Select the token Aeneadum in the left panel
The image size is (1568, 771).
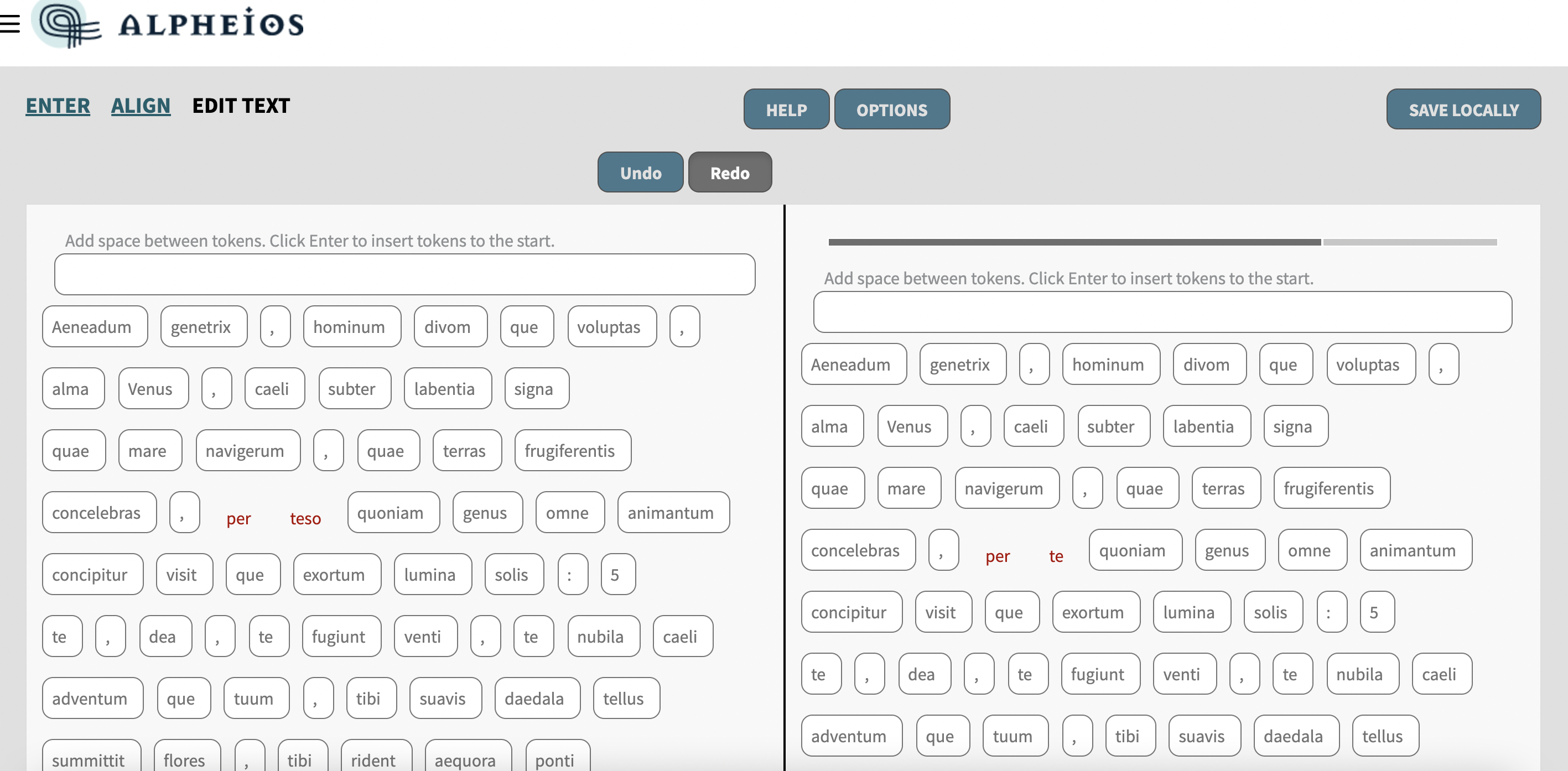point(95,326)
